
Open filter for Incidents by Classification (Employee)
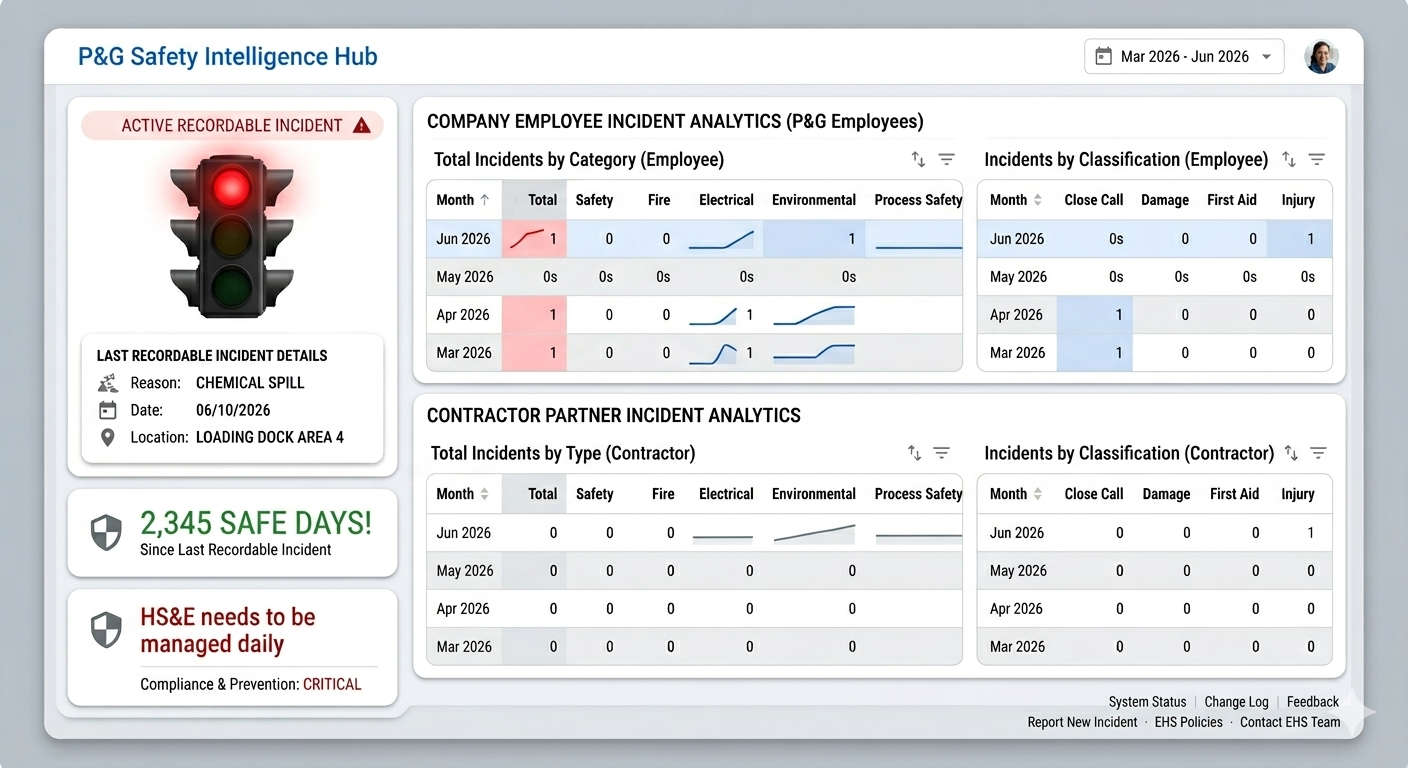pos(1317,159)
